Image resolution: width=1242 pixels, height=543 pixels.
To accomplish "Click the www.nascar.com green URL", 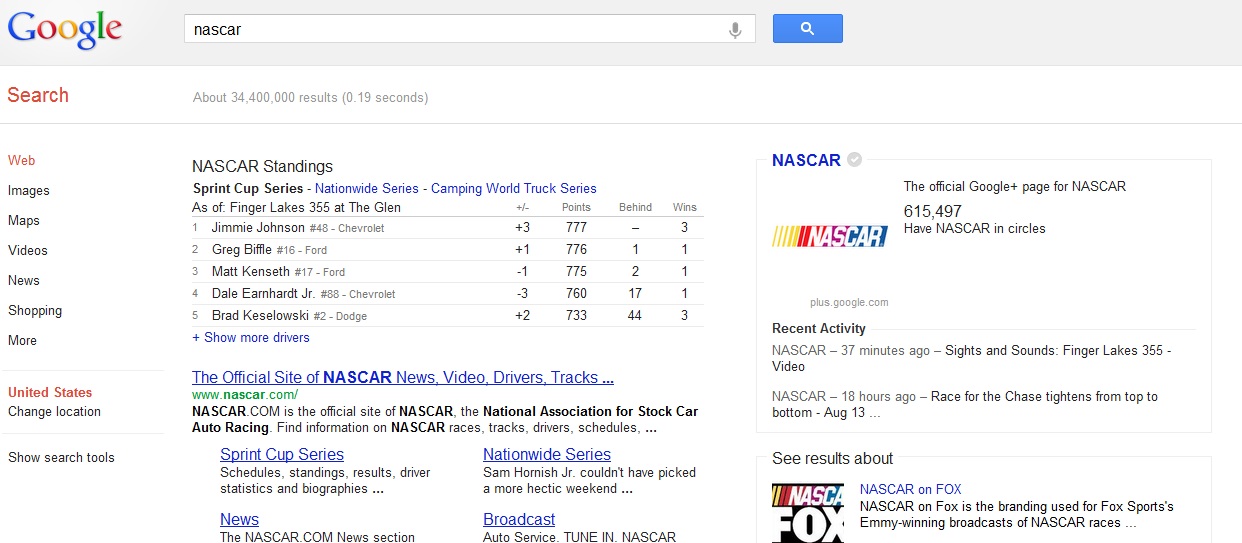I will 245,395.
